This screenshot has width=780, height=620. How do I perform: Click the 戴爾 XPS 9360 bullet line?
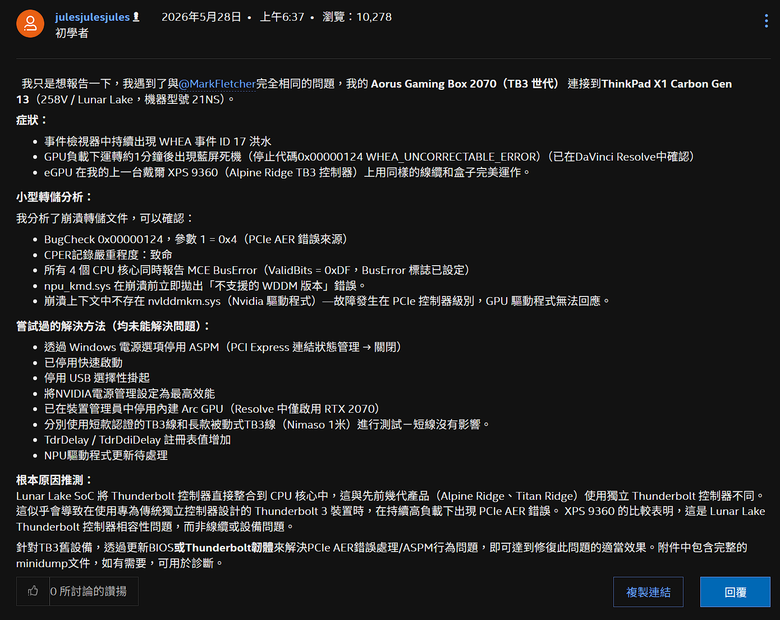[287, 172]
